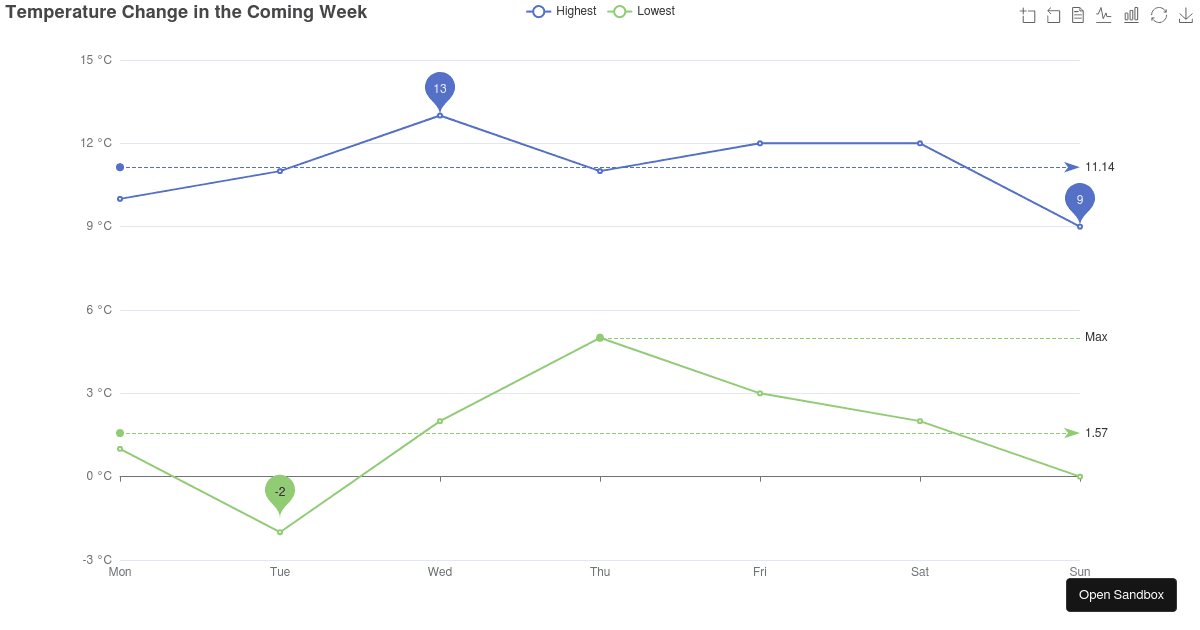The width and height of the screenshot is (1200, 630).
Task: Click the blue Highest legend circle
Action: tap(538, 11)
